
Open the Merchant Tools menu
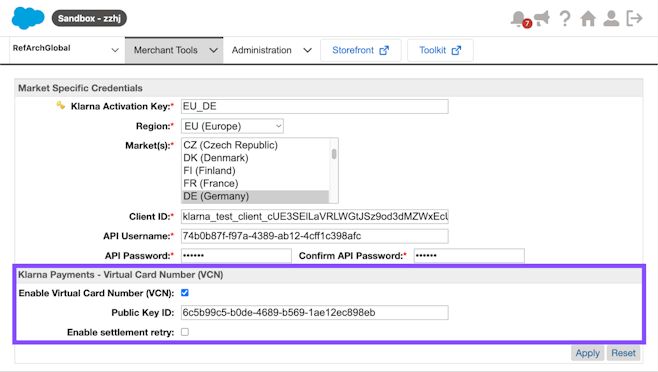(174, 50)
